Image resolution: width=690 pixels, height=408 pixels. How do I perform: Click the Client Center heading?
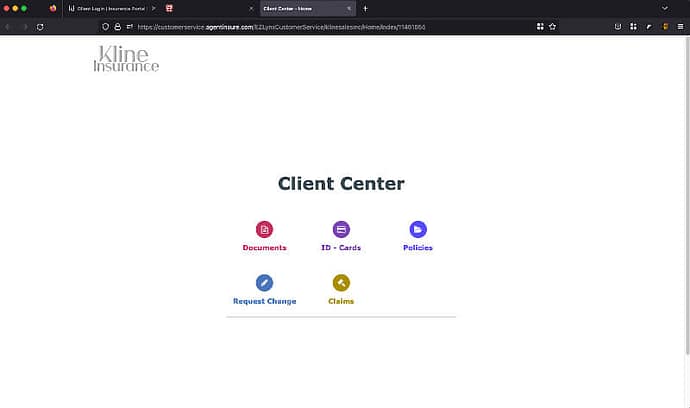[x=341, y=184]
